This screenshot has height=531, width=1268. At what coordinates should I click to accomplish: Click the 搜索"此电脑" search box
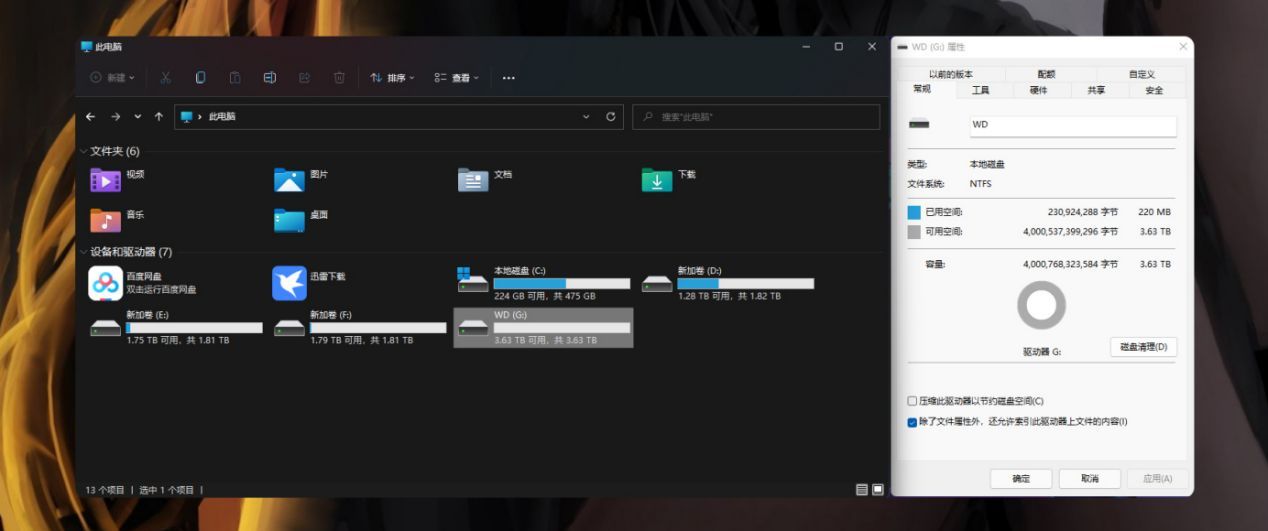(x=756, y=117)
